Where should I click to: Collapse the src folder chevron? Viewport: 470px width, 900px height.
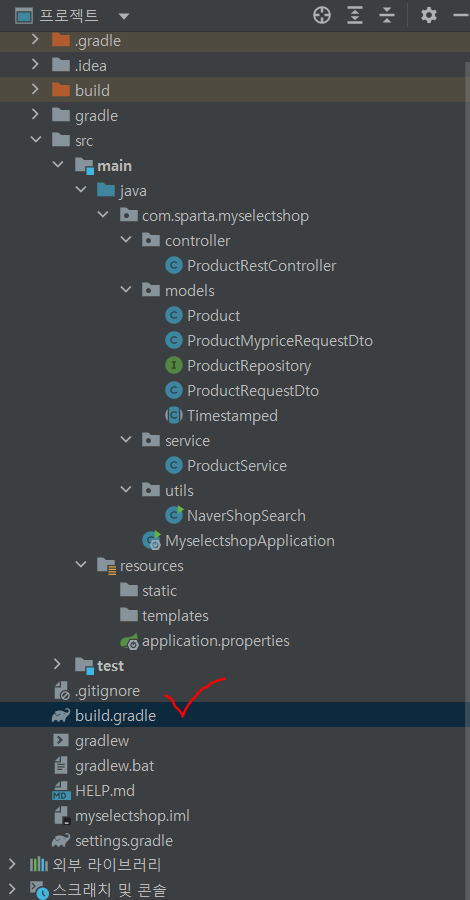pos(36,140)
